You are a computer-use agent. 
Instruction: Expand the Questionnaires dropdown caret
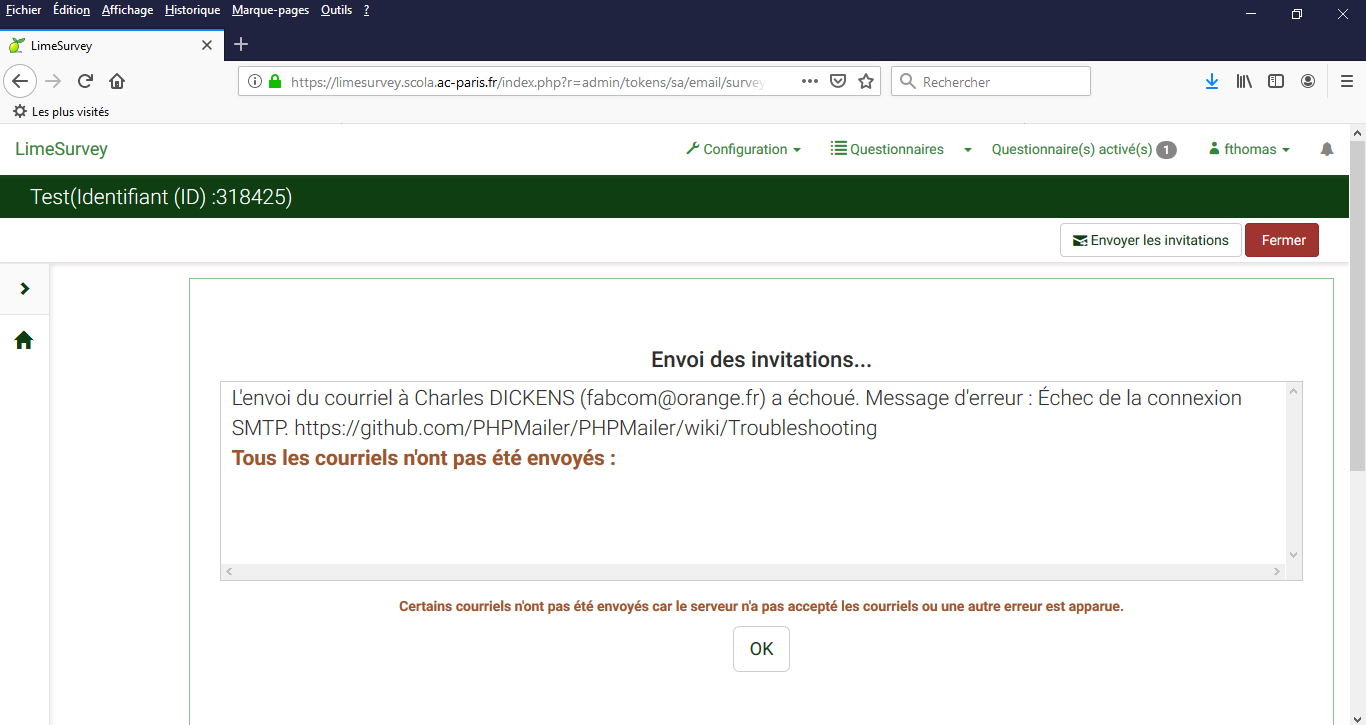tap(967, 149)
